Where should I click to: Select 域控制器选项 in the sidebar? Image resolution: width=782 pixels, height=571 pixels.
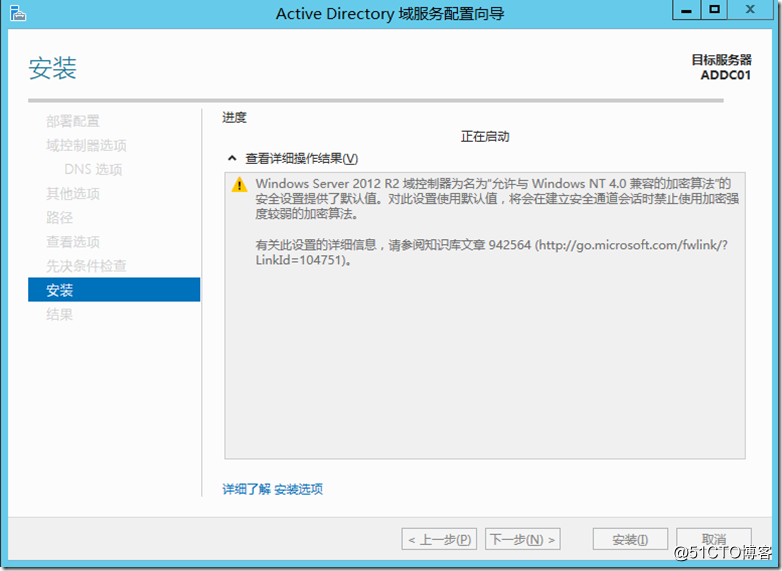pyautogui.click(x=86, y=145)
